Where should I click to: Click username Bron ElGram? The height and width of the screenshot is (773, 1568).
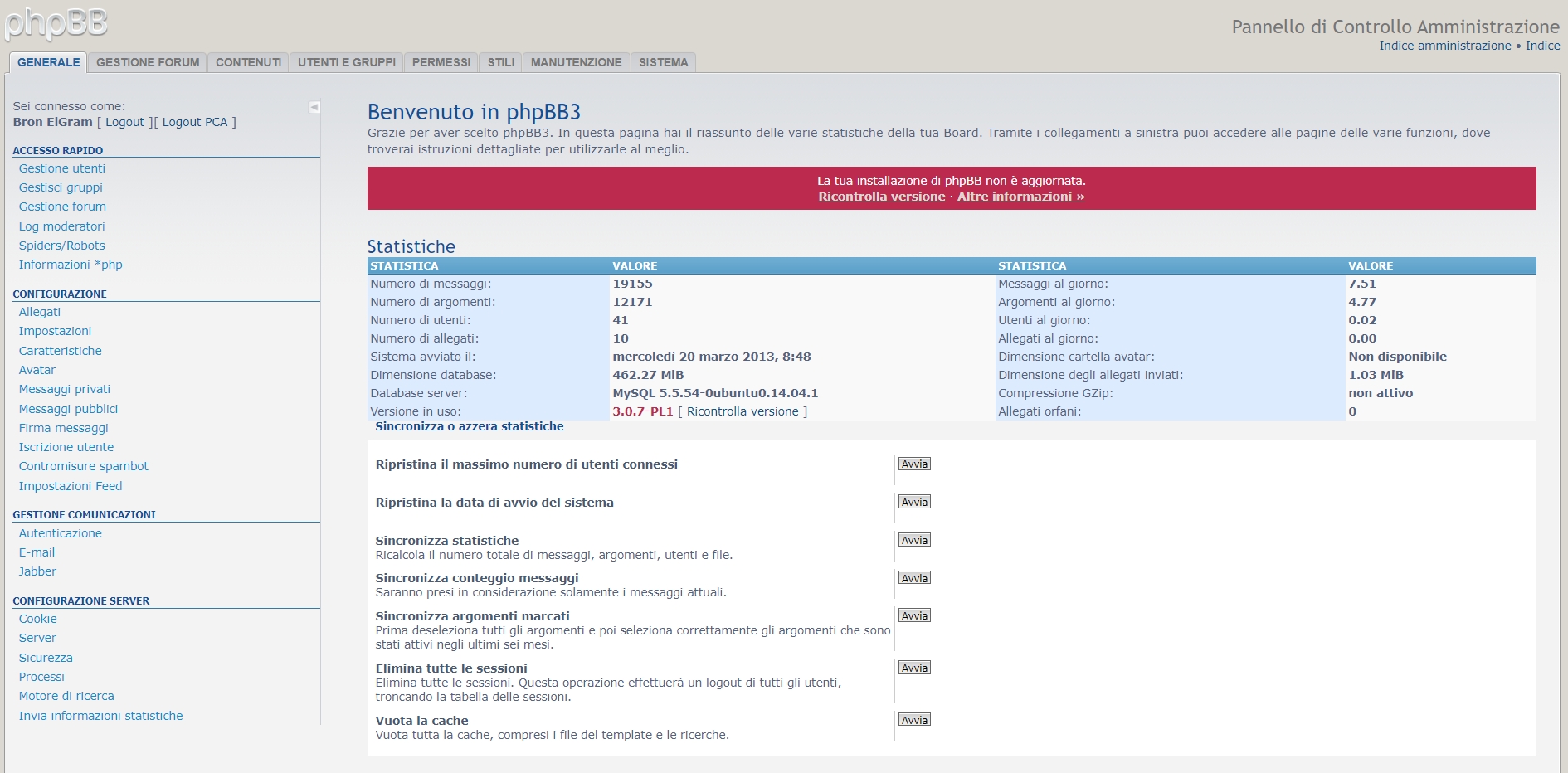52,122
